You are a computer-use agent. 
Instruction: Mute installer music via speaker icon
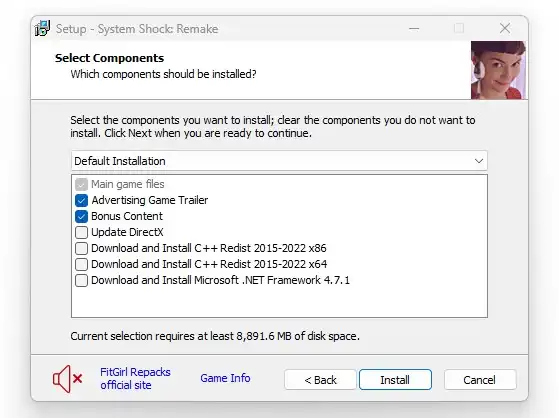[67, 379]
